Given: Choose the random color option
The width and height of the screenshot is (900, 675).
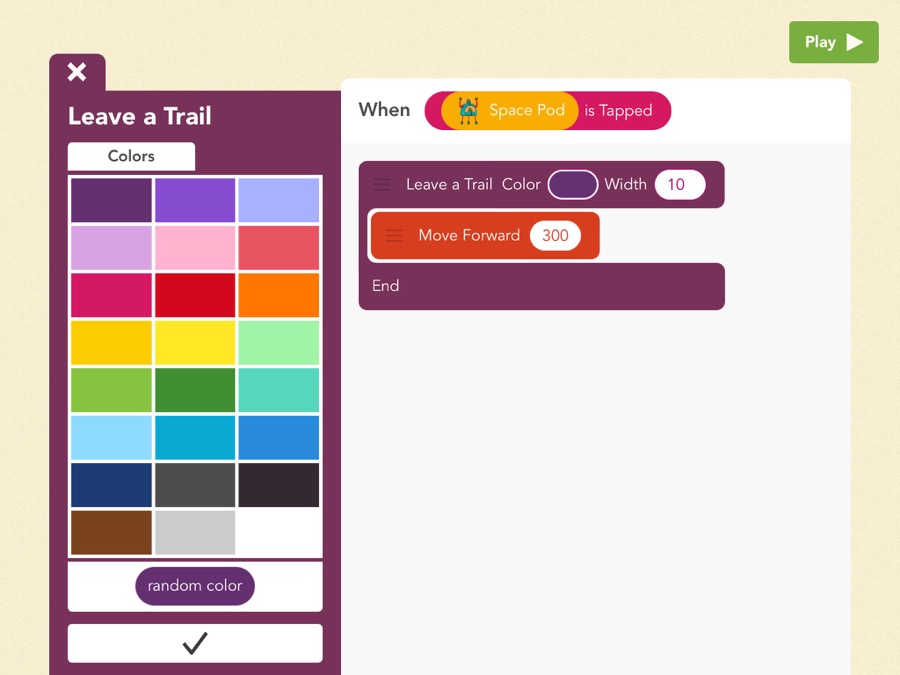Looking at the screenshot, I should (195, 586).
